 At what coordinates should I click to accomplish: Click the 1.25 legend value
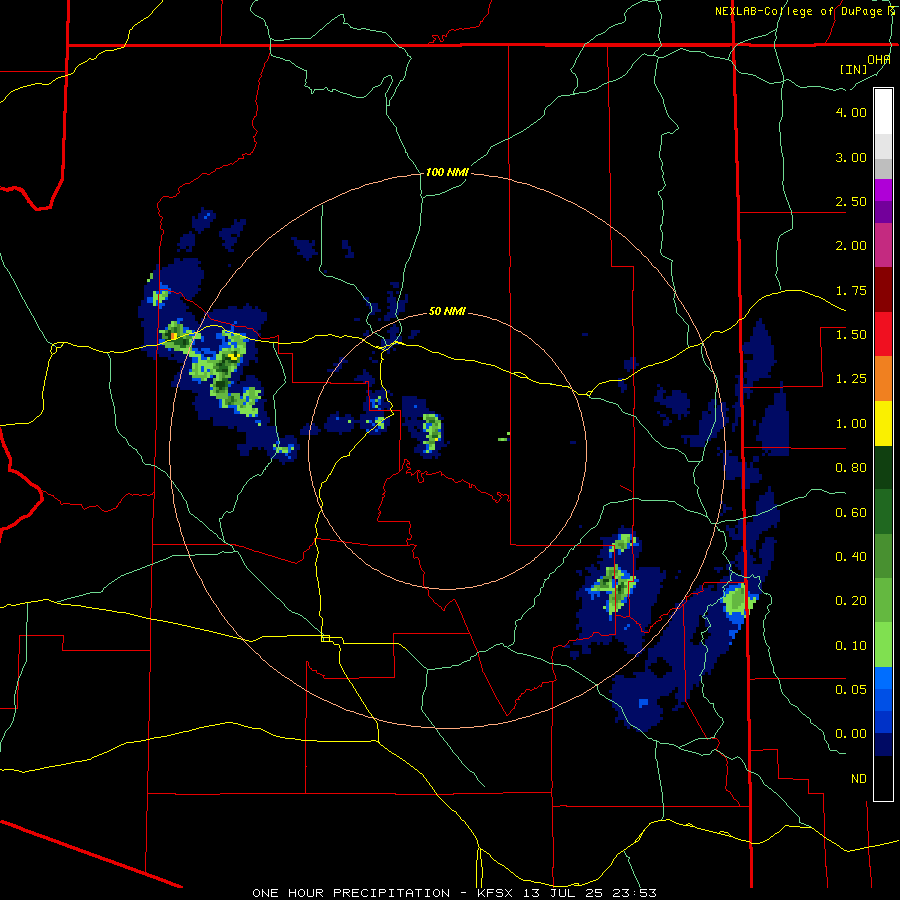click(x=851, y=379)
